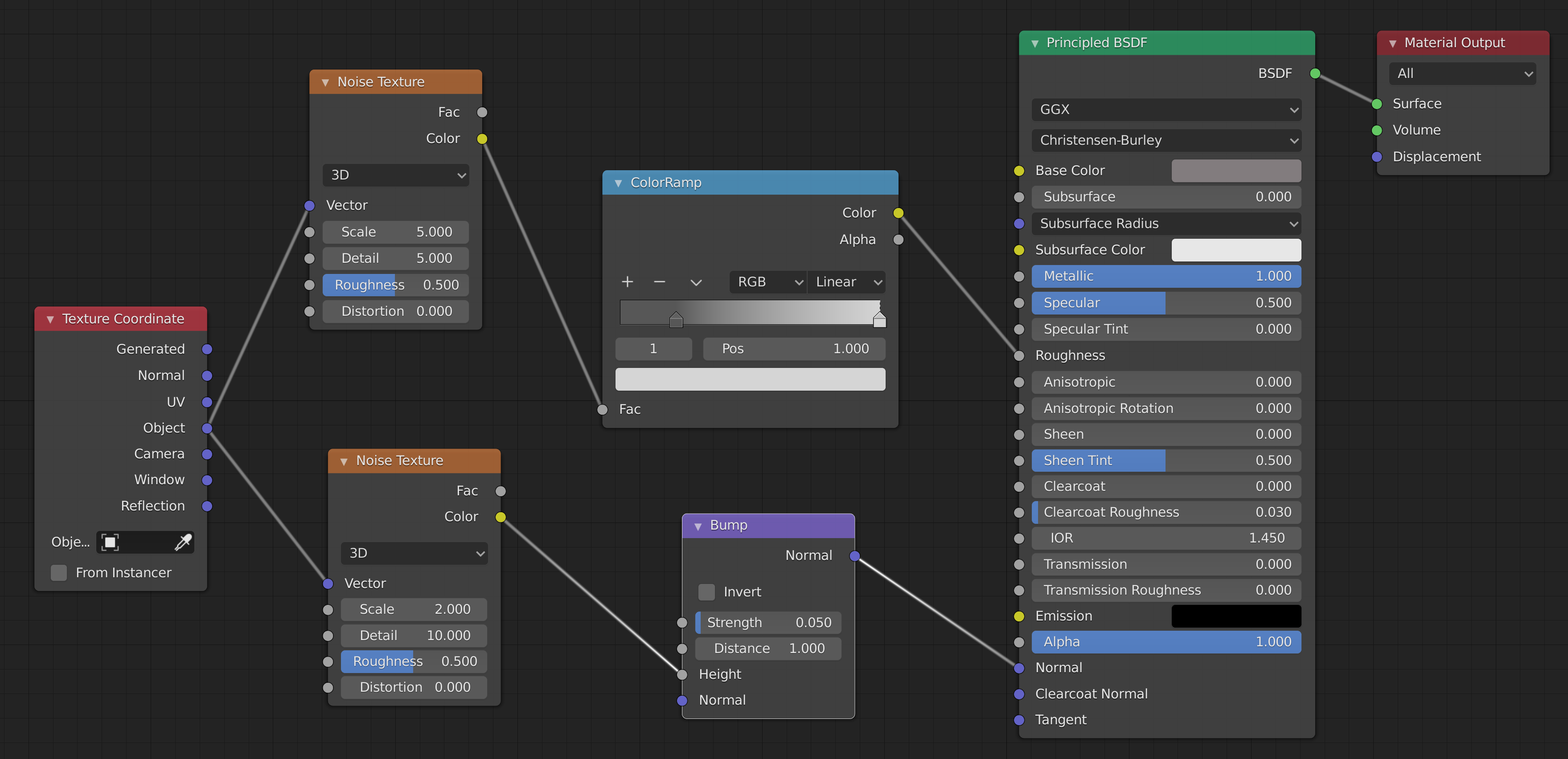Select the 3D dropdown in top Noise Texture
The height and width of the screenshot is (759, 1568).
tap(394, 175)
